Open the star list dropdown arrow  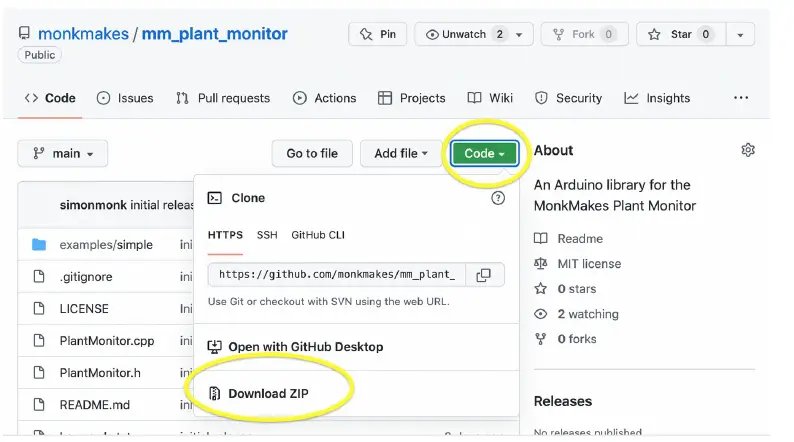(x=740, y=34)
